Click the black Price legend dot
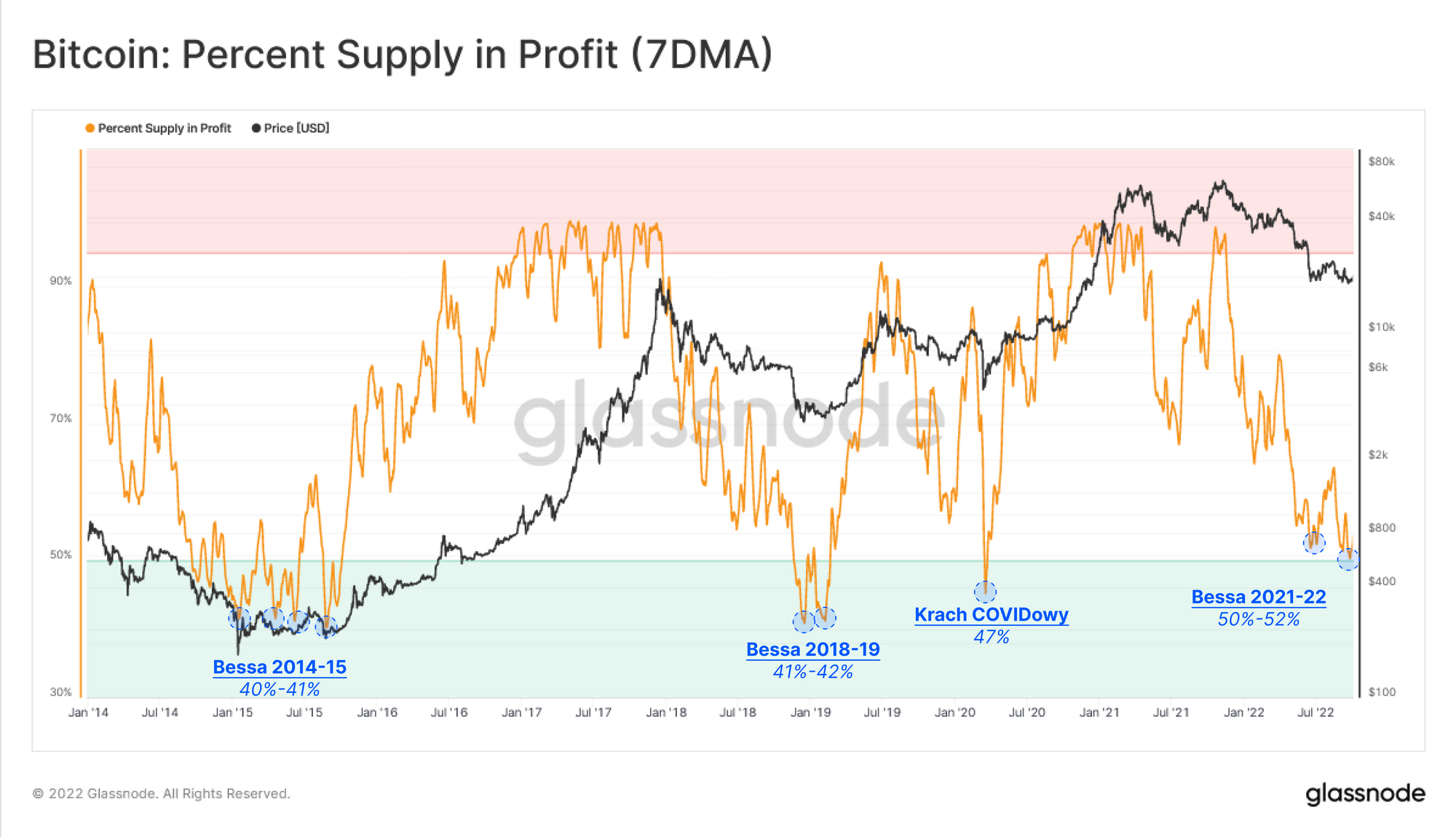This screenshot has height=837, width=1456. point(256,128)
